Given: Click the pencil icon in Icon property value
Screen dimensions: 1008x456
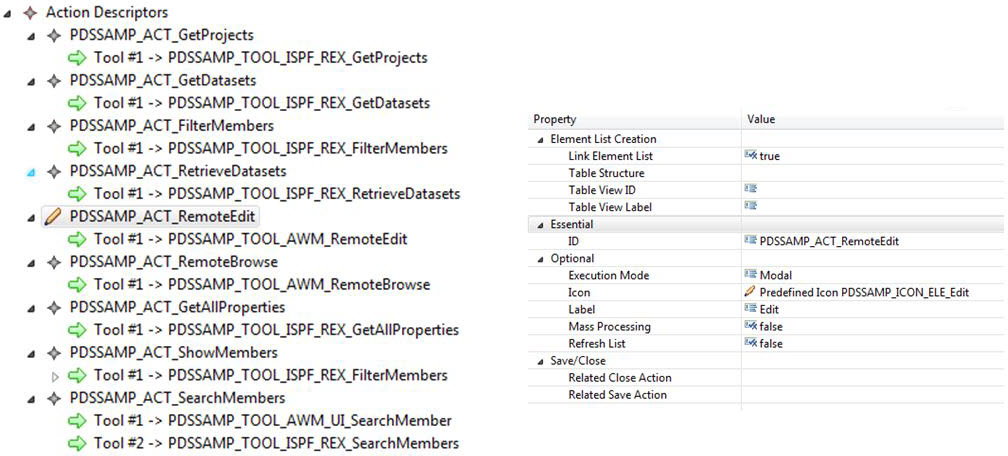Looking at the screenshot, I should tap(749, 292).
